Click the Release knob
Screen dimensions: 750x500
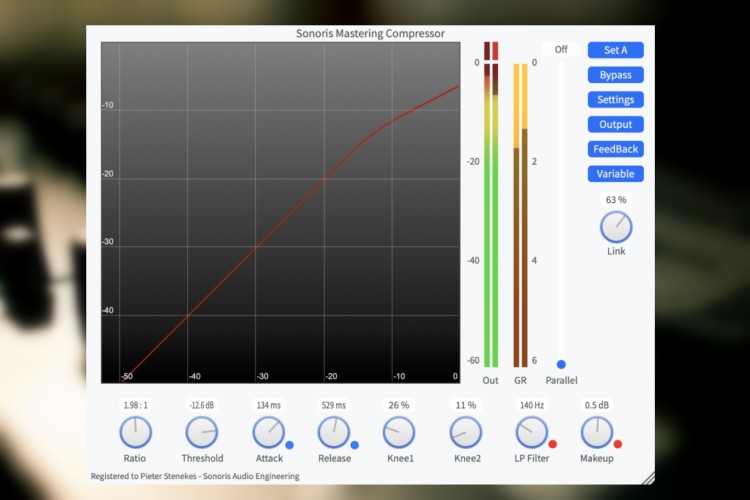[x=334, y=432]
